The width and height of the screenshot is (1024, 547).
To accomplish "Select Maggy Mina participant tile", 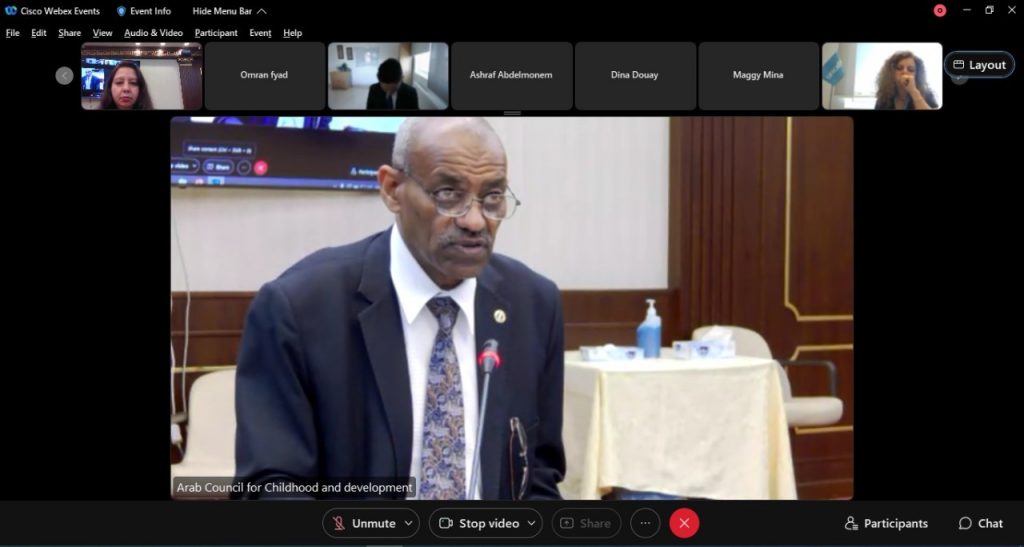I will click(758, 76).
